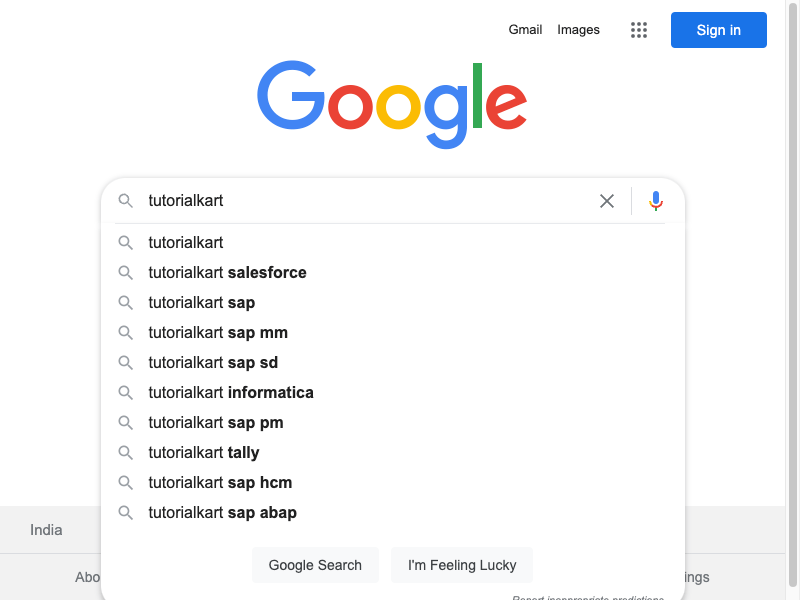The width and height of the screenshot is (800, 600).
Task: Click the blue Sign in button
Action: 718,30
